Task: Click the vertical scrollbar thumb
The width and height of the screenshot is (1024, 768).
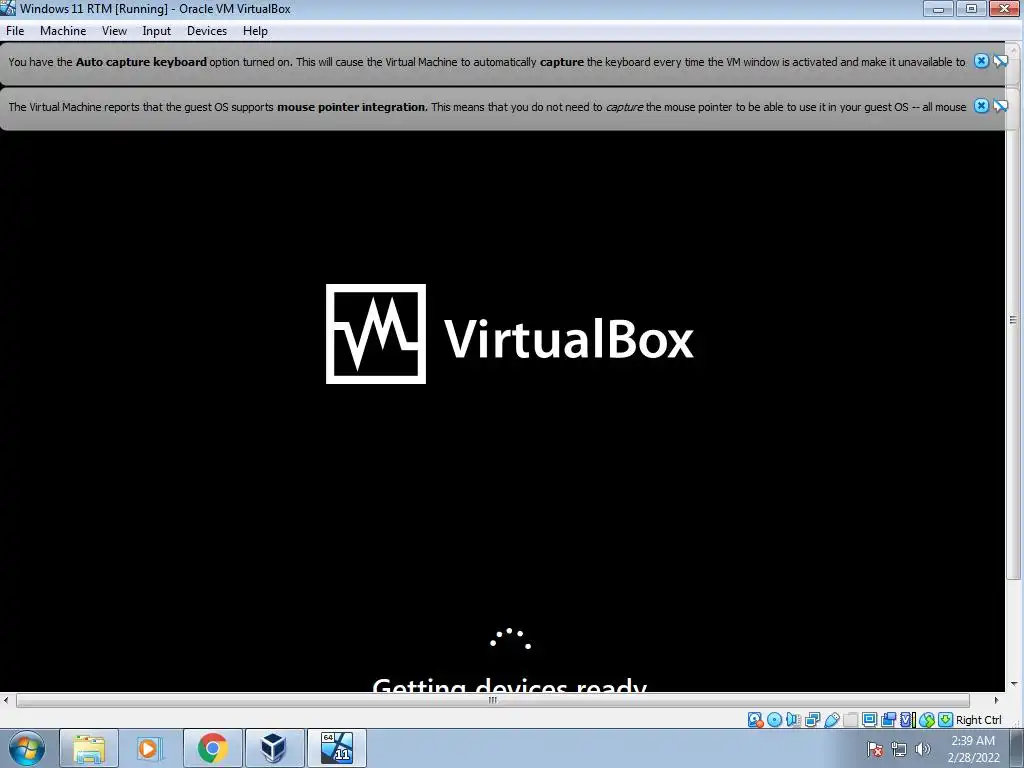Action: tap(1013, 319)
